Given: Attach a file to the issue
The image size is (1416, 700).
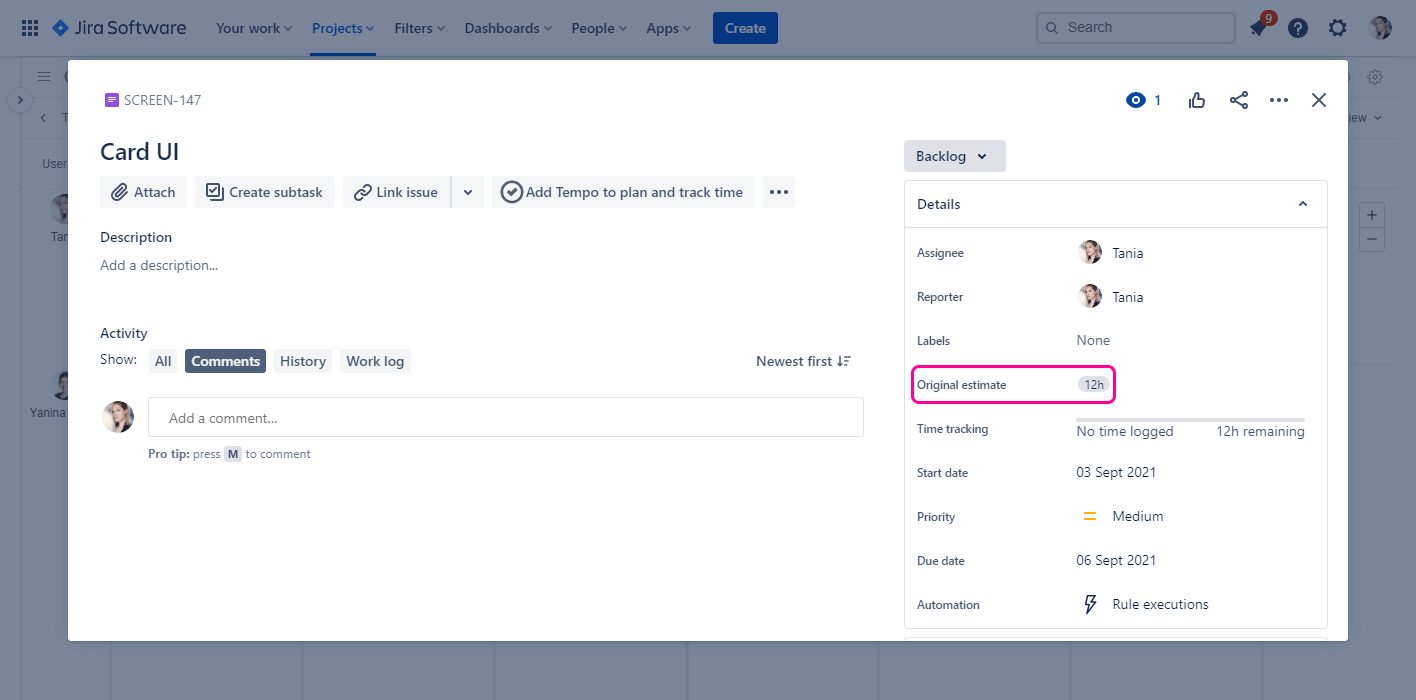Looking at the screenshot, I should click(x=143, y=192).
